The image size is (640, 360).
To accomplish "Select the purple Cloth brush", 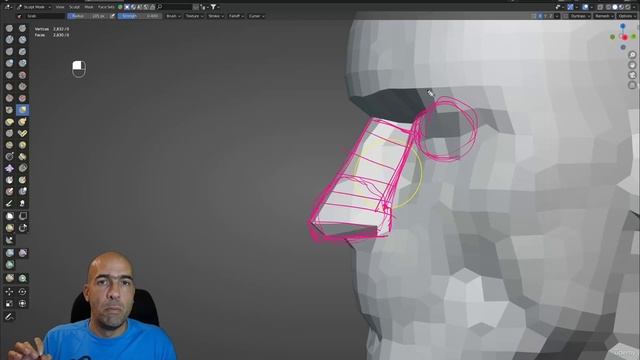I will pos(9,168).
